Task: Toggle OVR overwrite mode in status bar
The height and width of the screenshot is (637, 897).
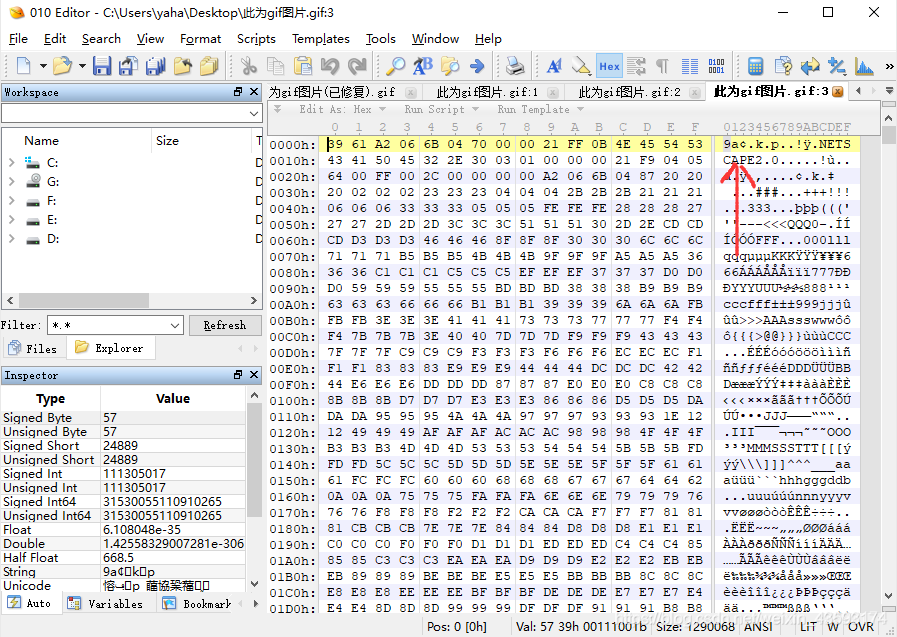Action: (x=861, y=627)
